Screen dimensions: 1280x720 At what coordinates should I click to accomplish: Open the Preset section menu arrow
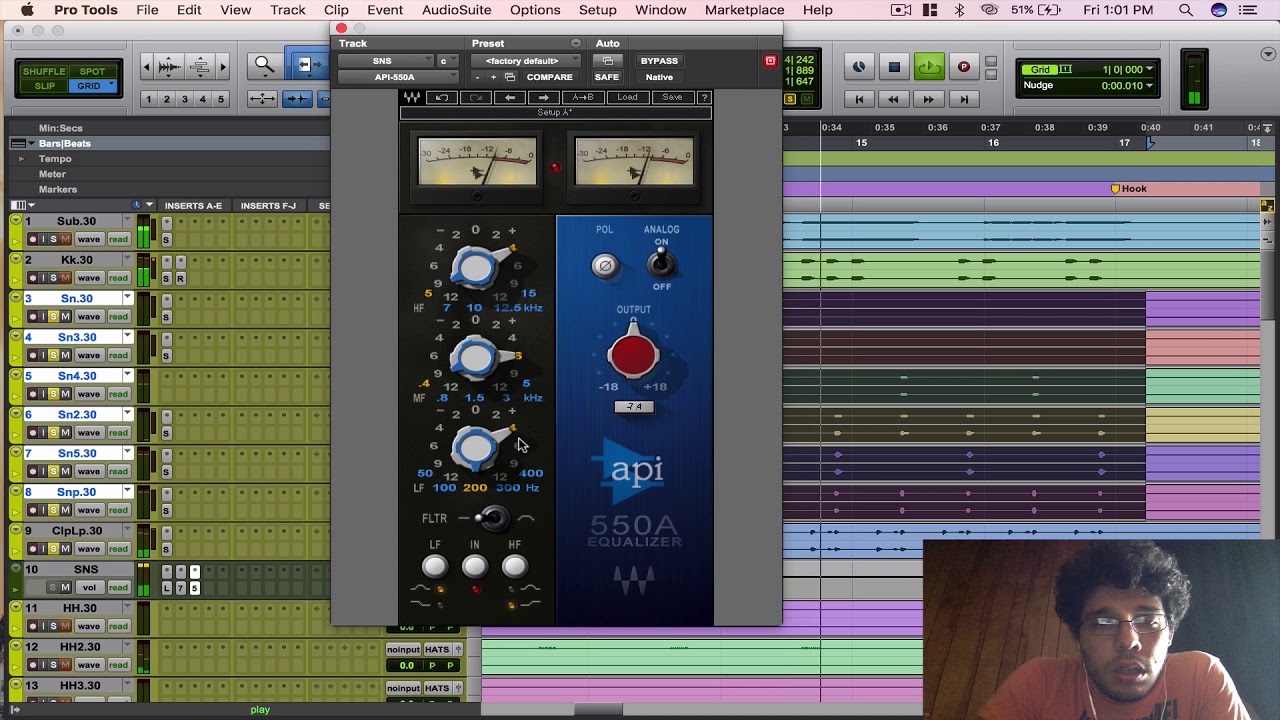click(575, 43)
